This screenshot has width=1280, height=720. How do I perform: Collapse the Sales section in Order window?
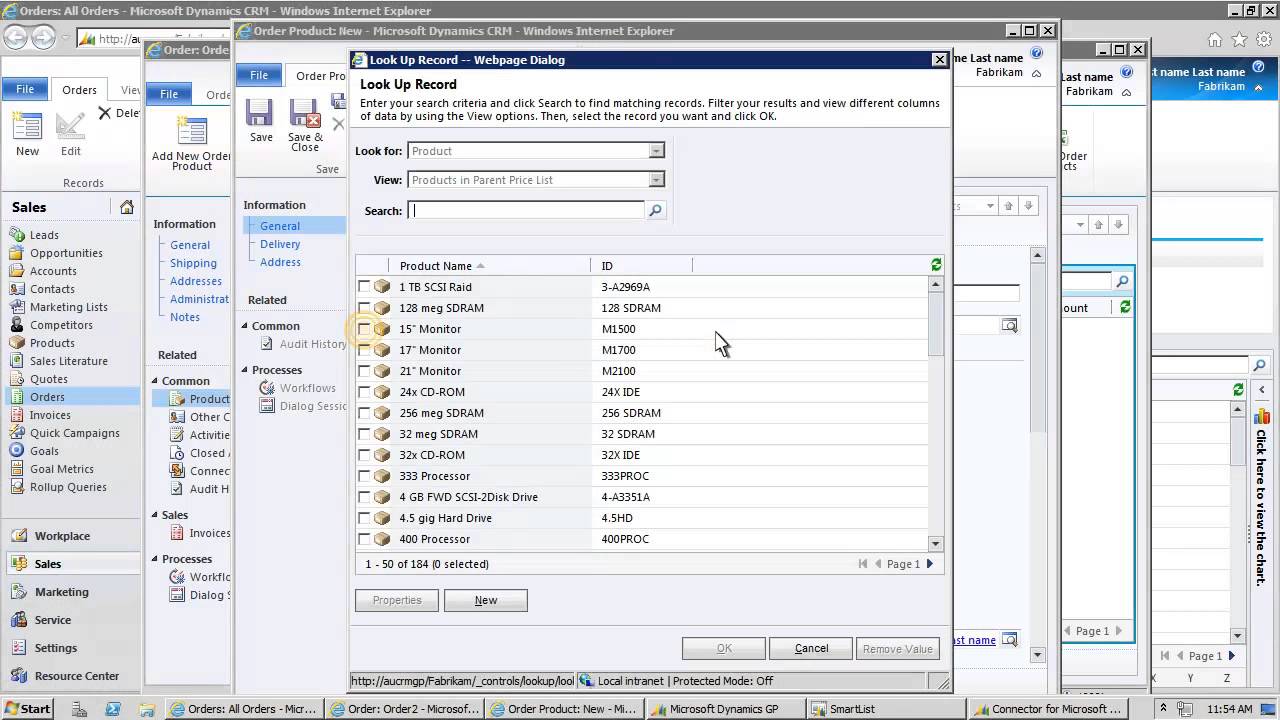coord(155,515)
